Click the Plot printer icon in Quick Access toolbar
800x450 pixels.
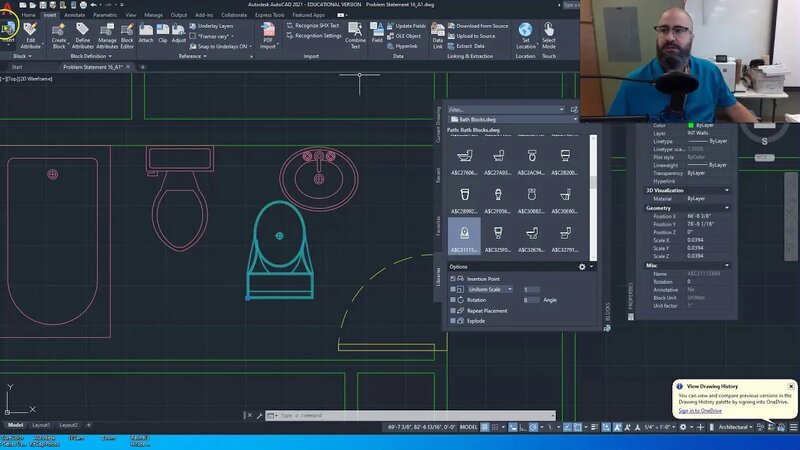click(83, 5)
